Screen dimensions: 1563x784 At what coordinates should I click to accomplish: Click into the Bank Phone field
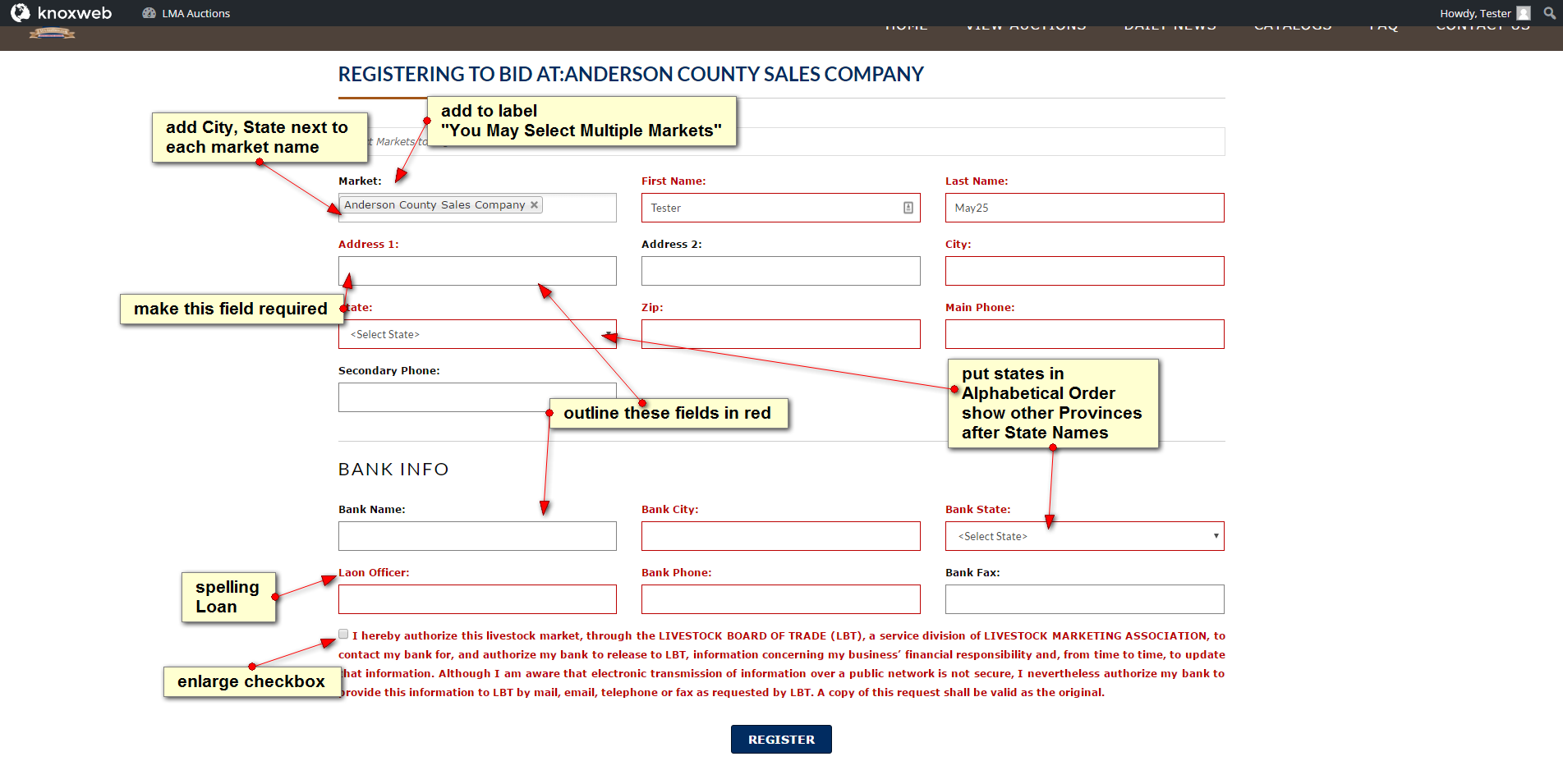(780, 599)
